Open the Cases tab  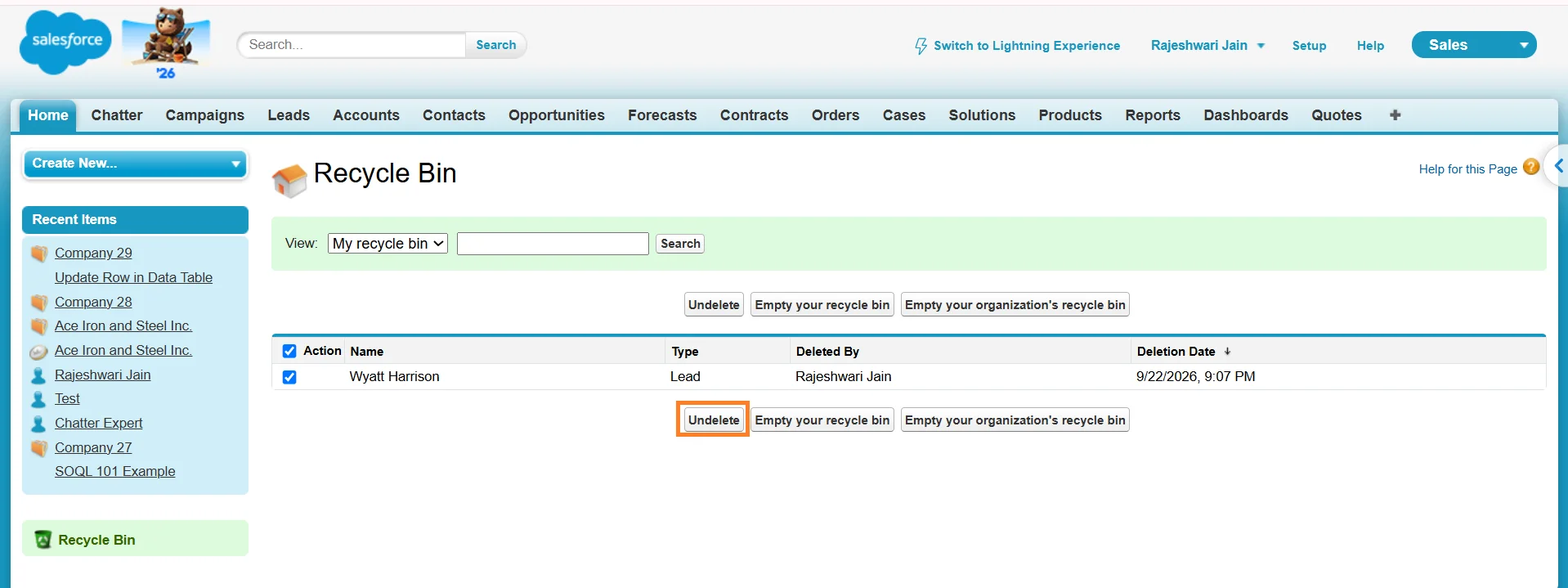904,115
